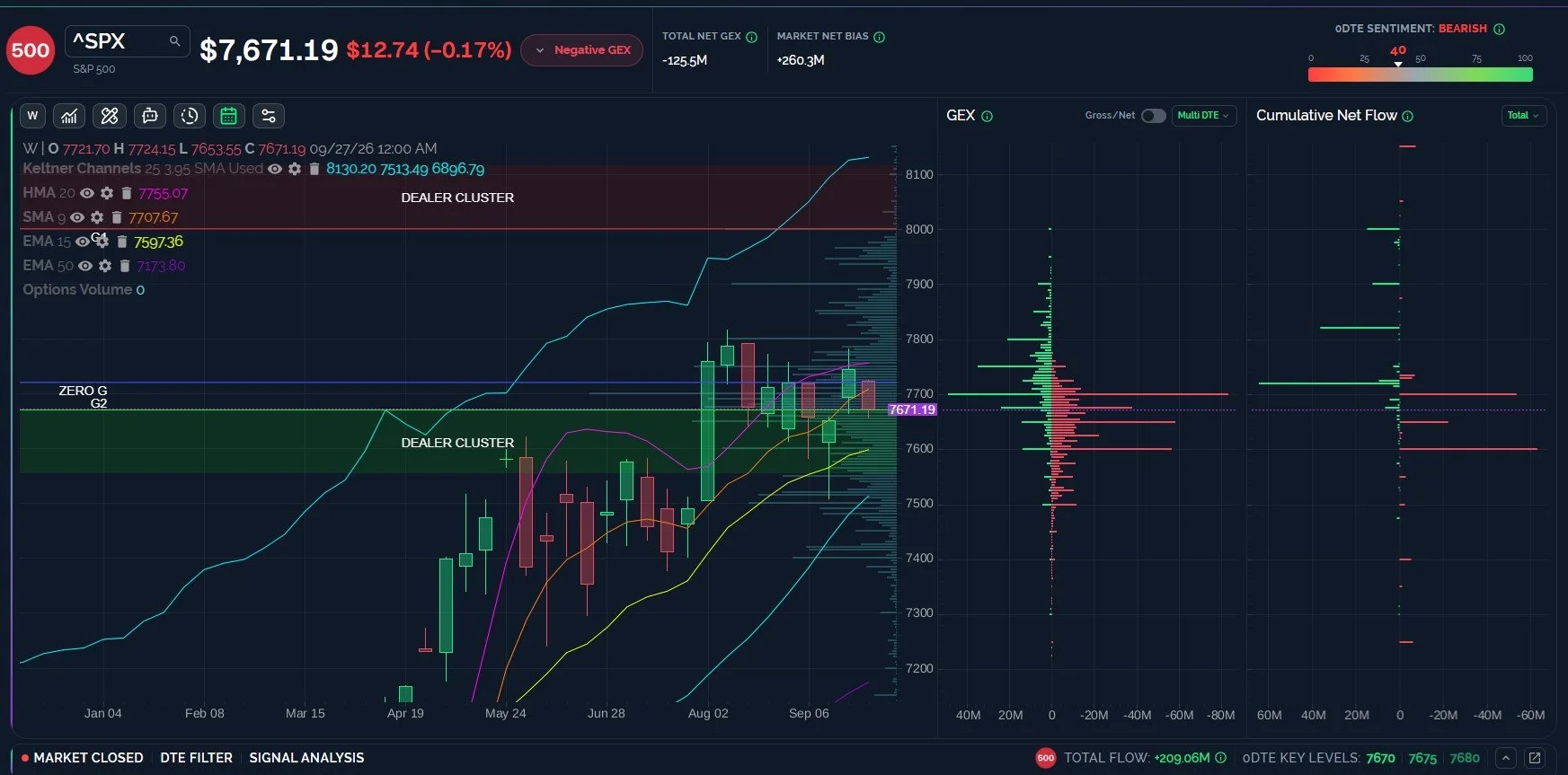Click info icon next to GEX title
The width and height of the screenshot is (1568, 775).
[x=987, y=116]
